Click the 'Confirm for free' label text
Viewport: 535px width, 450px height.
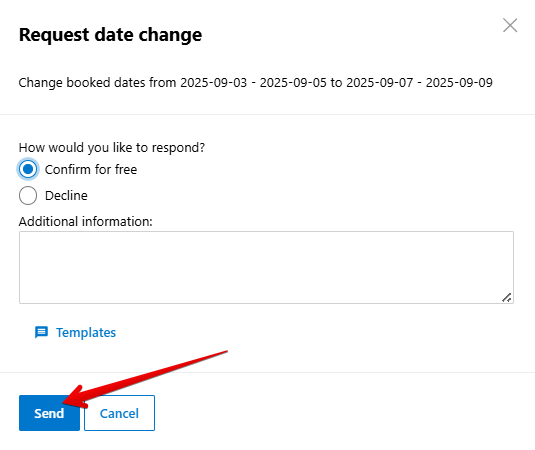91,170
